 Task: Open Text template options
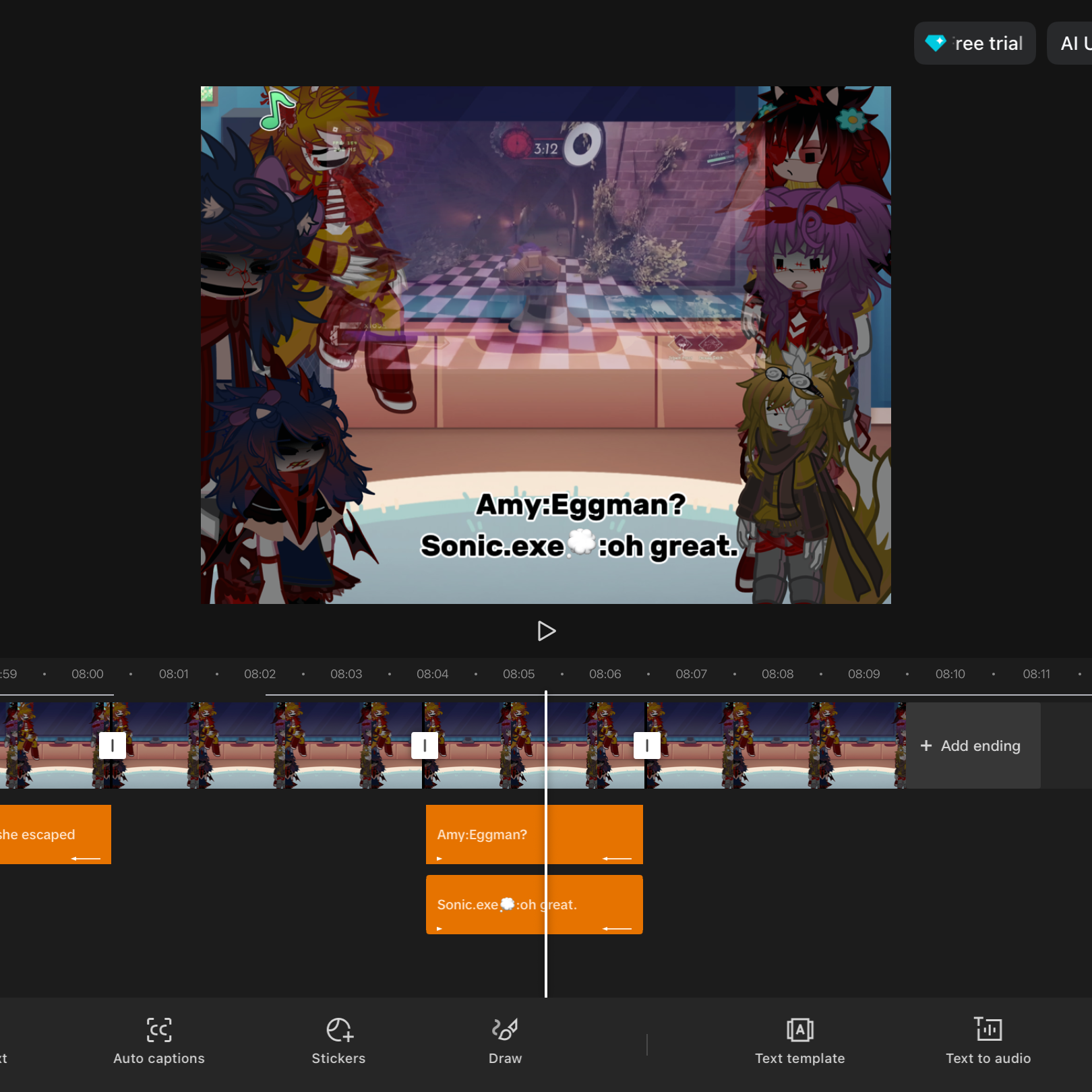click(x=799, y=1041)
